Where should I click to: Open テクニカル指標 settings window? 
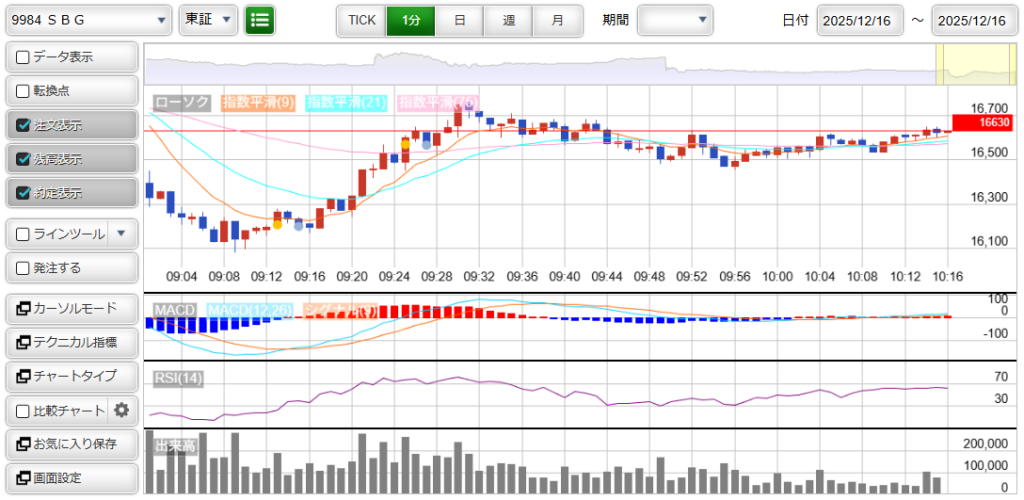(x=70, y=342)
